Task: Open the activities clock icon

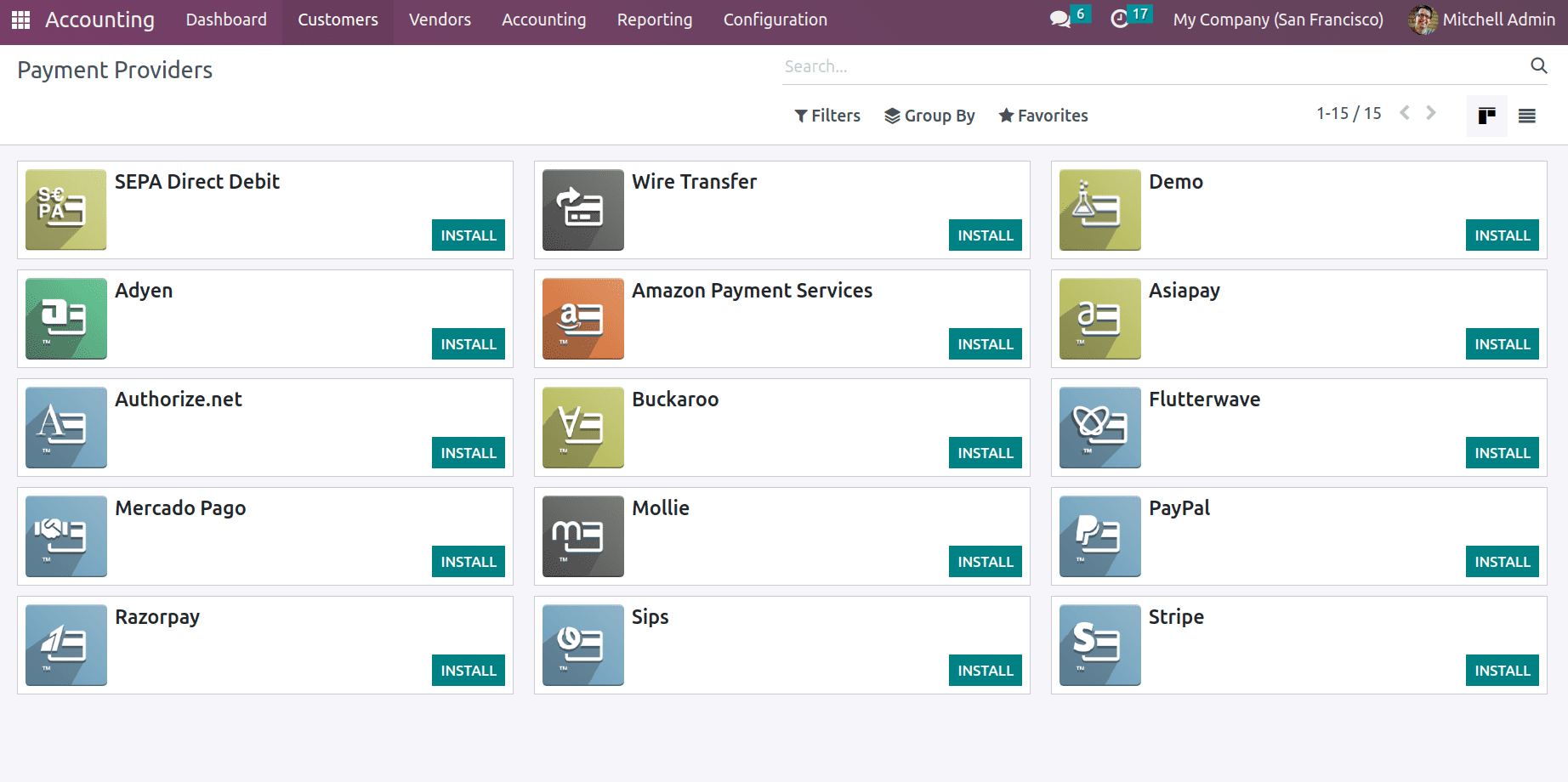Action: click(1120, 19)
